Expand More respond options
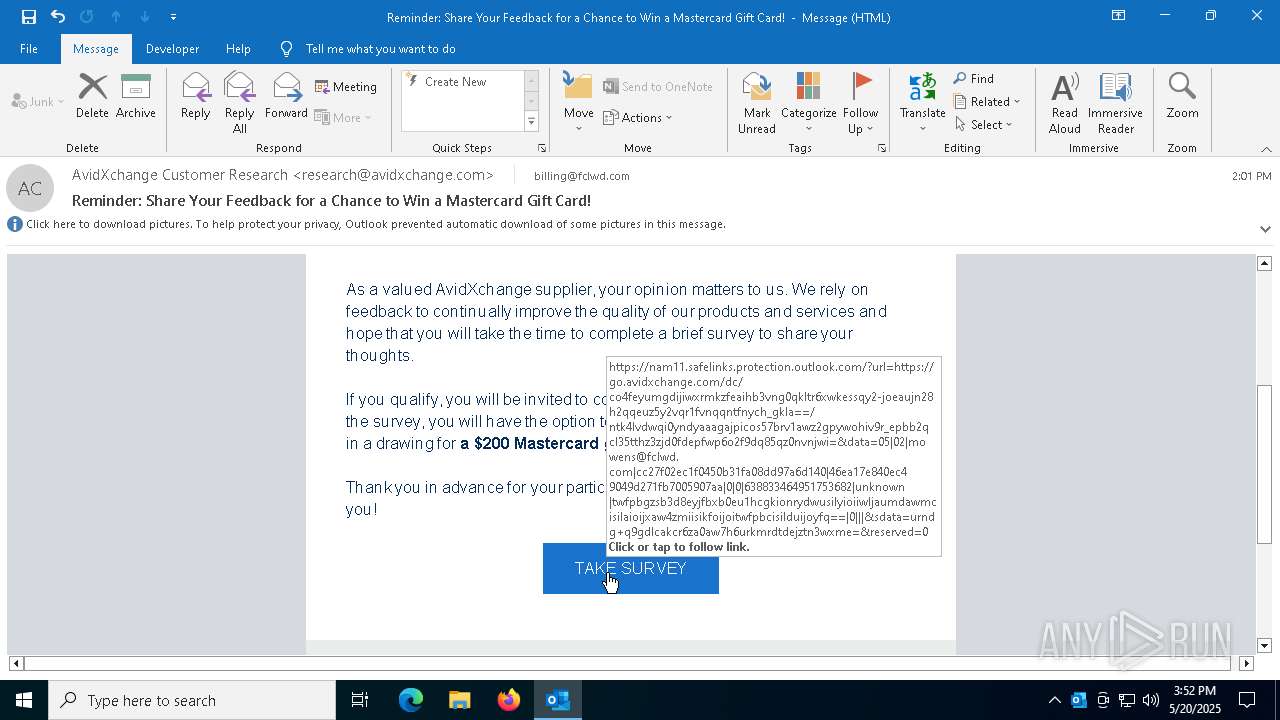Viewport: 1280px width, 720px height. (343, 117)
